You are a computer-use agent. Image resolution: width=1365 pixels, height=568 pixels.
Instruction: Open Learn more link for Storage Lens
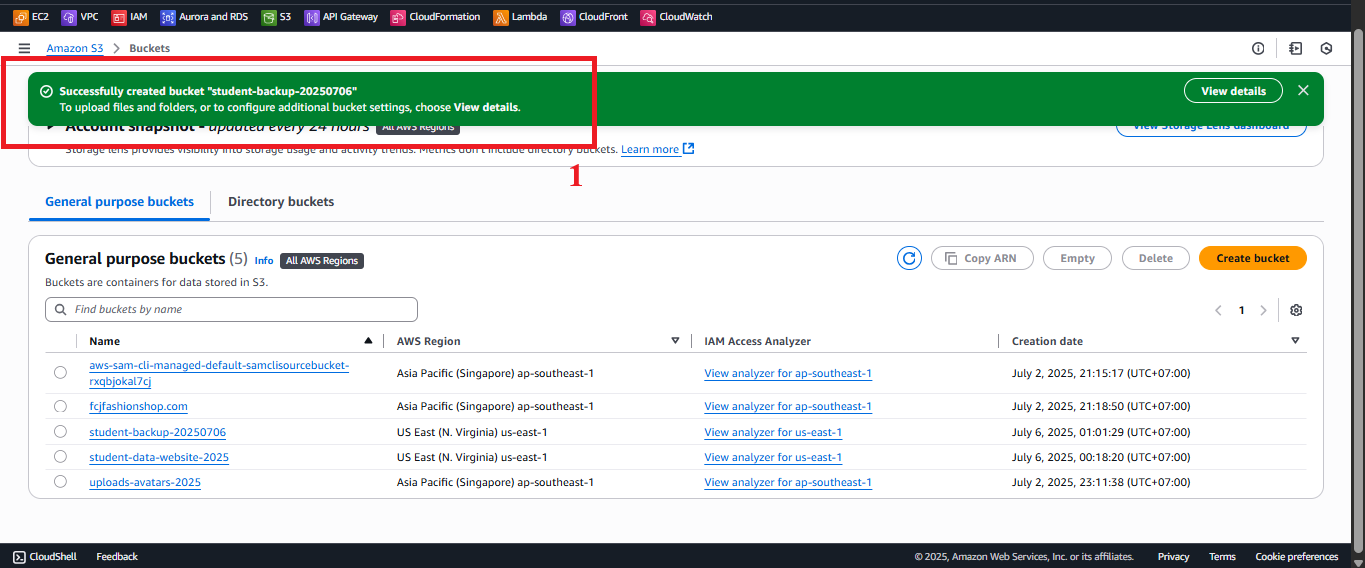[x=657, y=149]
